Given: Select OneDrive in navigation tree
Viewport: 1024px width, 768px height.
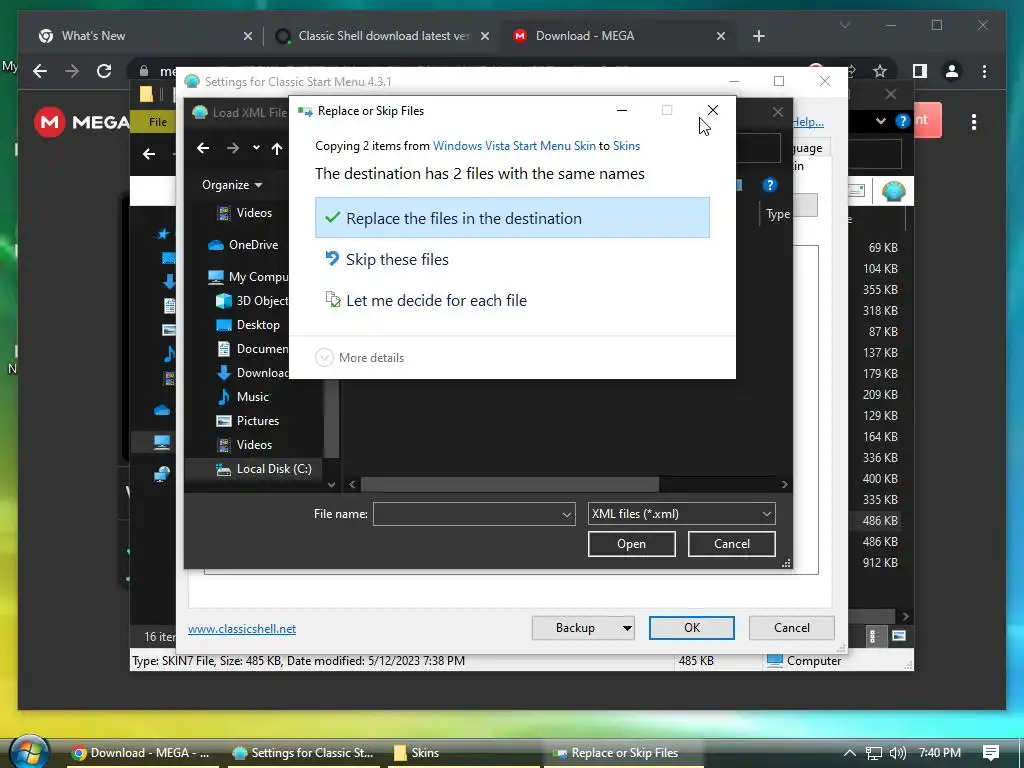Looking at the screenshot, I should tap(243, 245).
